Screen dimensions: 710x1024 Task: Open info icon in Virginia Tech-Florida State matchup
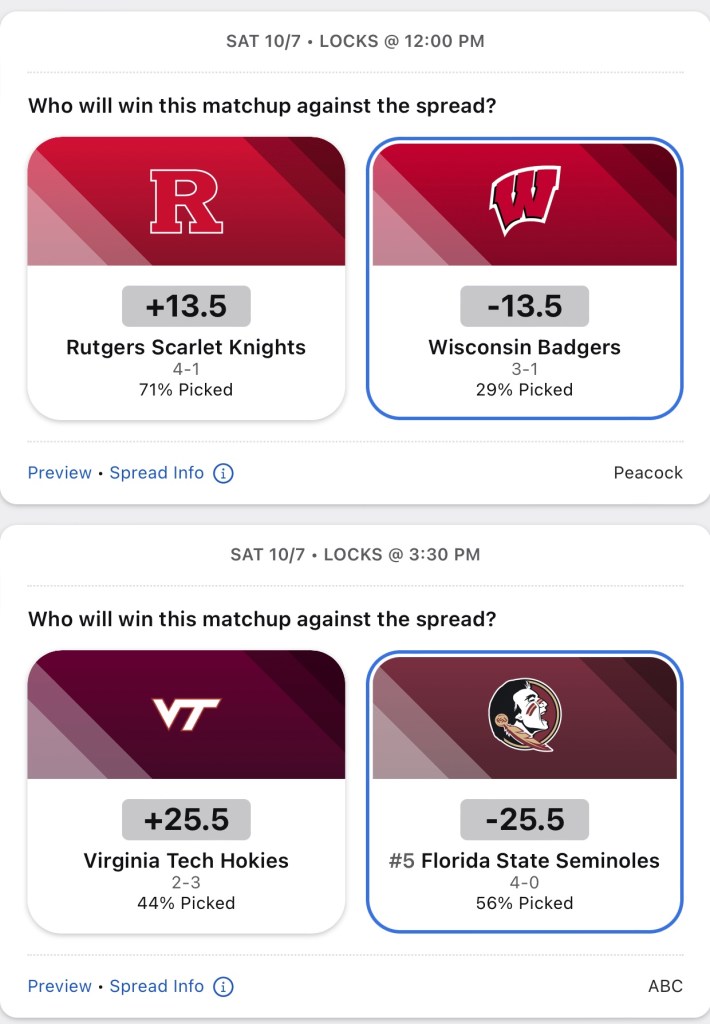pyautogui.click(x=224, y=987)
